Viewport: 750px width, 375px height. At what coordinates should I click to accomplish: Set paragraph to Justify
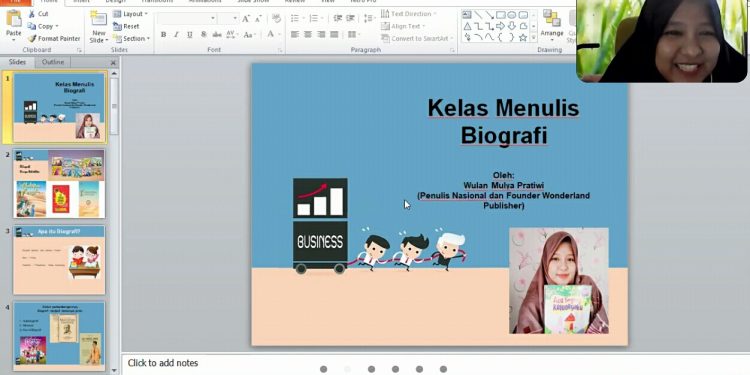pyautogui.click(x=334, y=34)
